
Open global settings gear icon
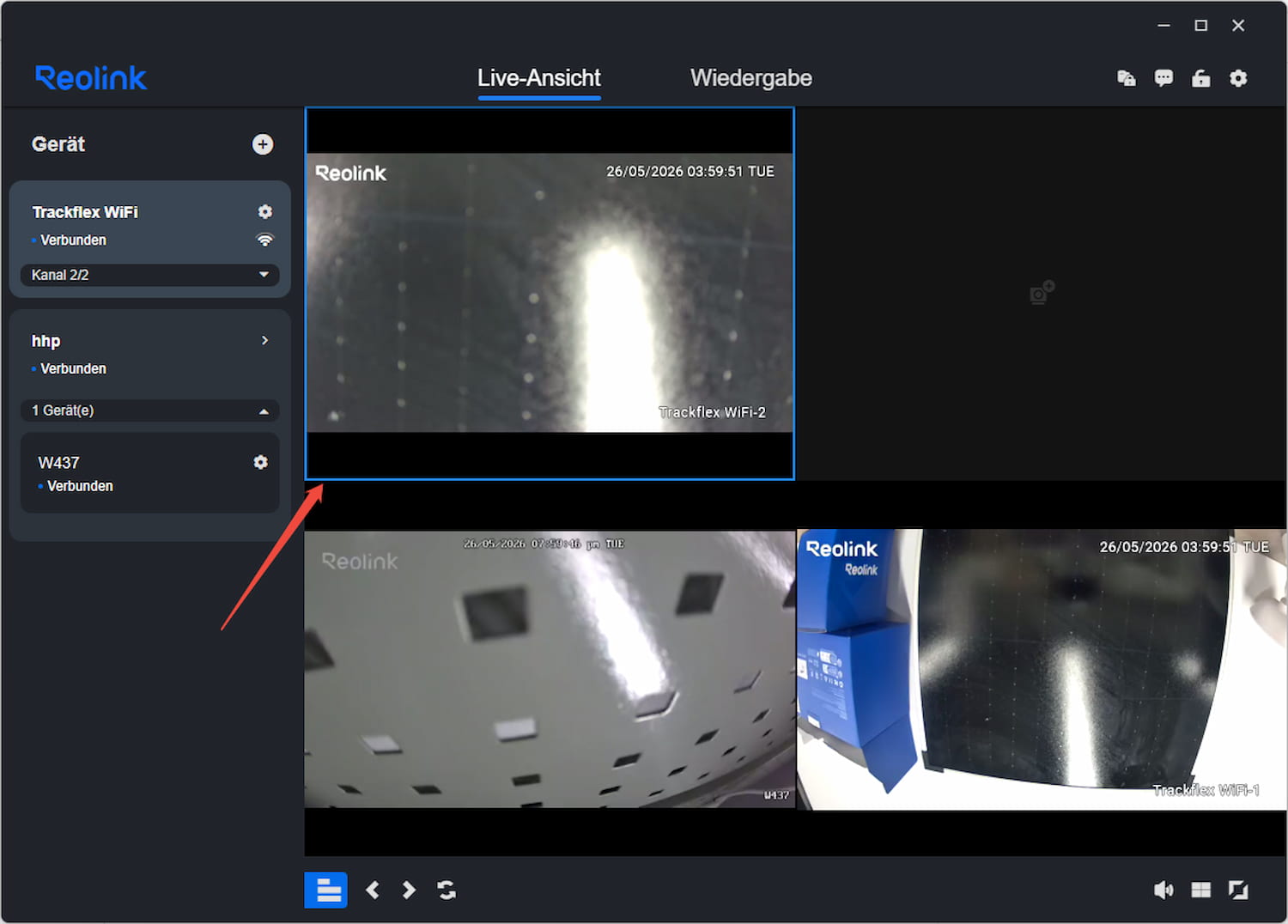tap(1238, 78)
